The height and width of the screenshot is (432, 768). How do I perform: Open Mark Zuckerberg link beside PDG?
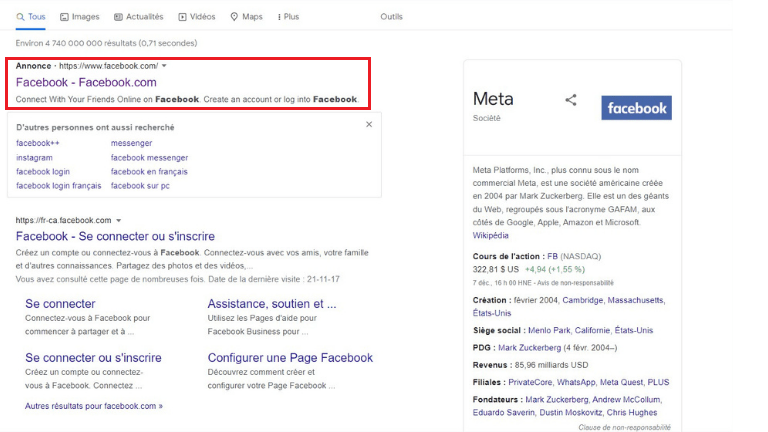click(529, 348)
